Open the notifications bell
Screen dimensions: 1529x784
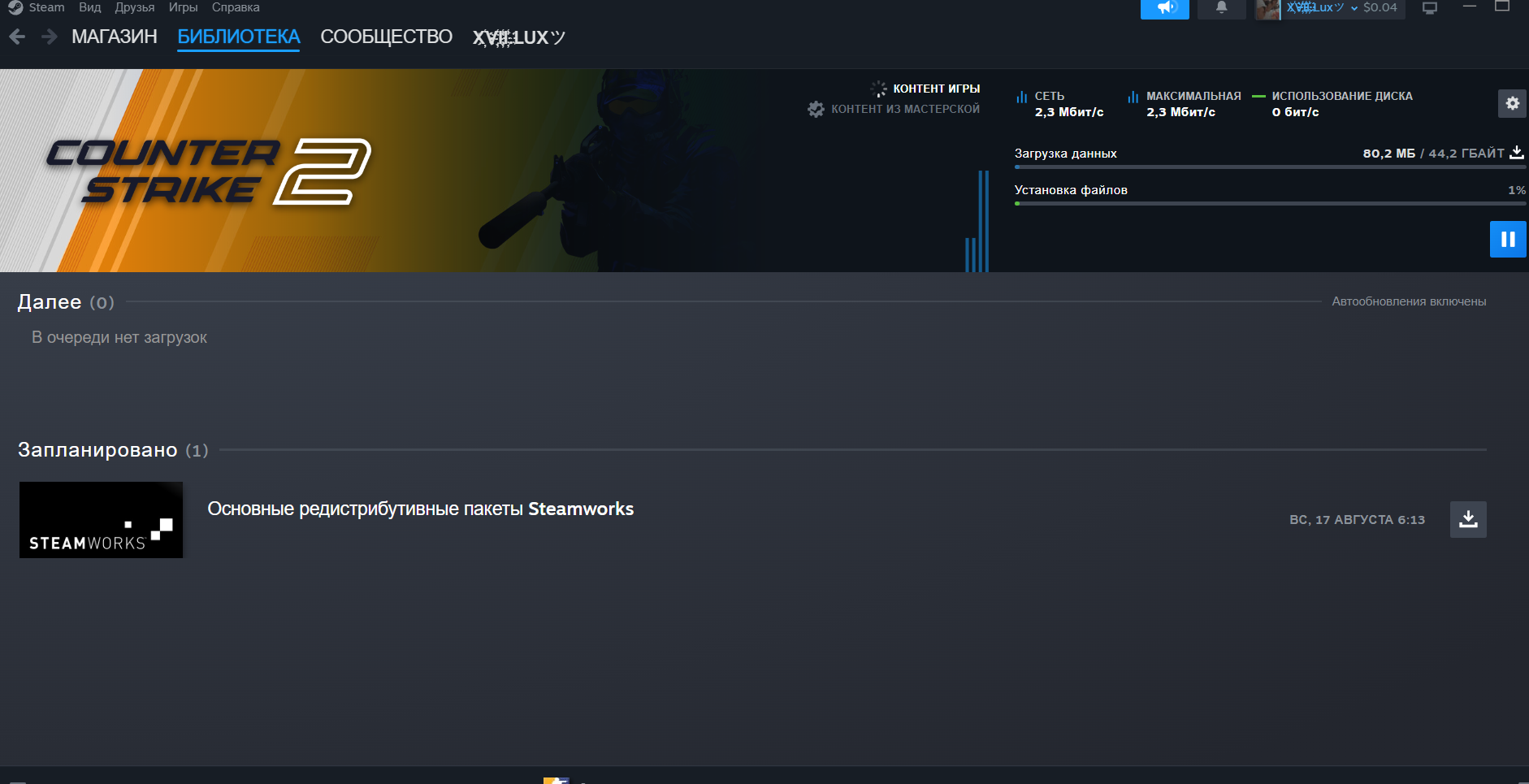pos(1221,8)
